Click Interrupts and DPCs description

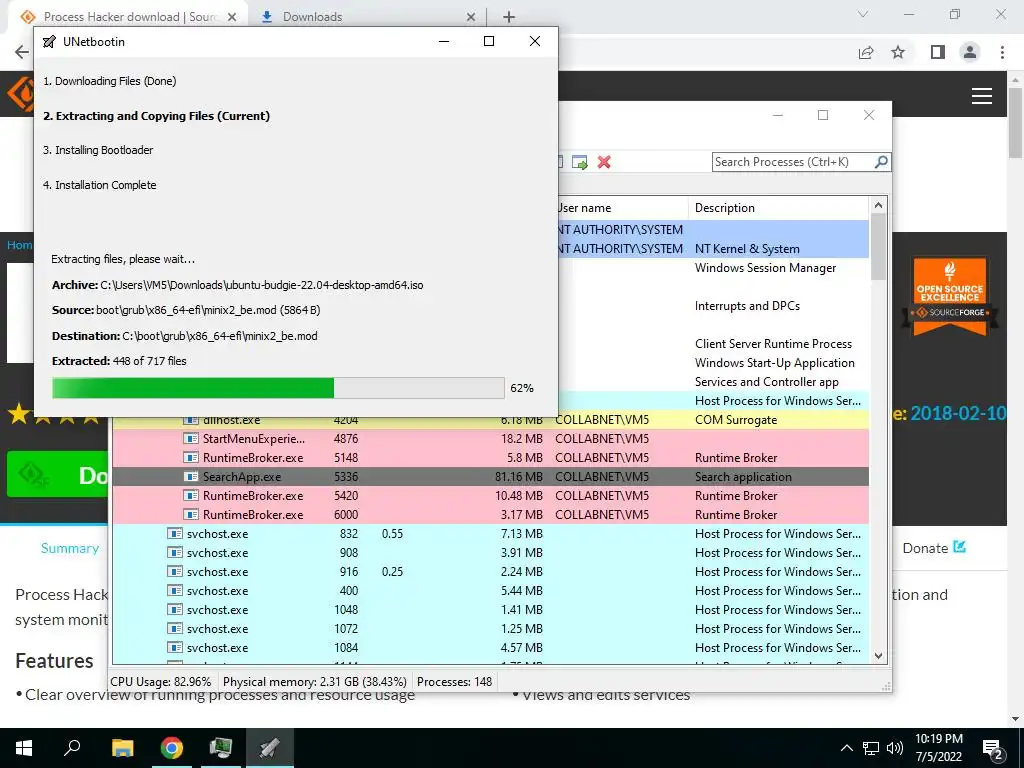pos(747,306)
